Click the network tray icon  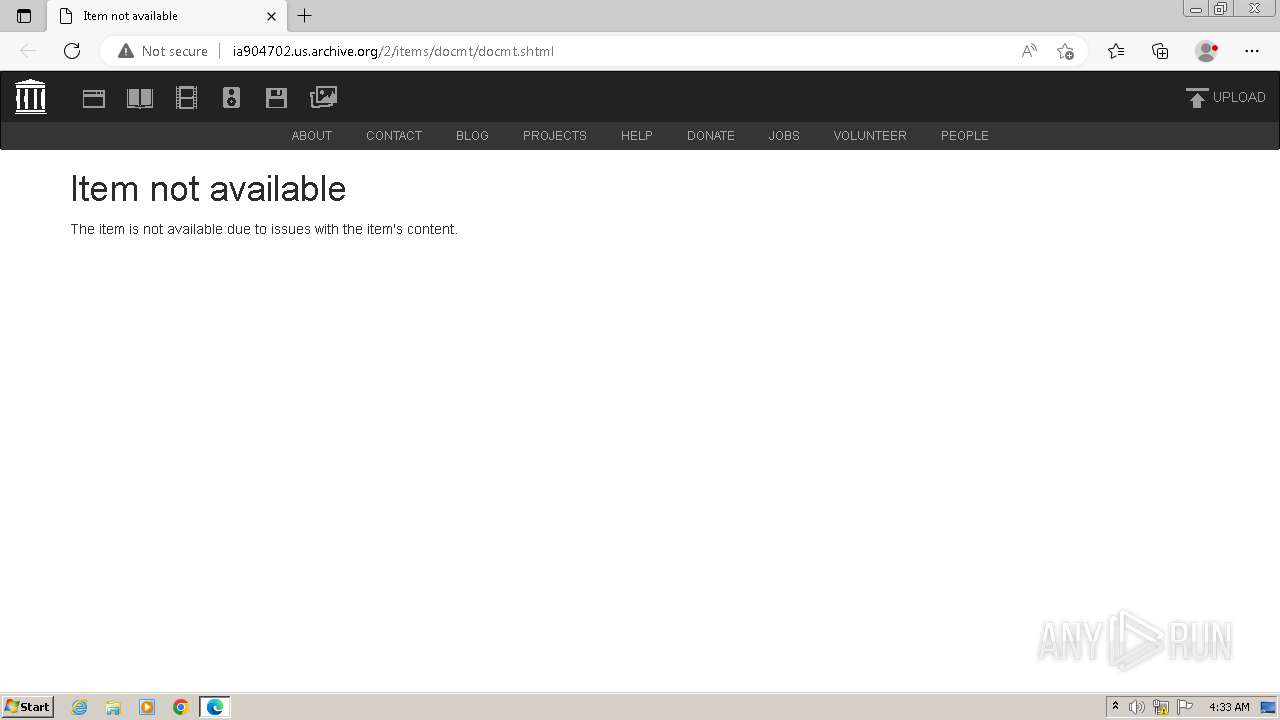pos(1161,707)
